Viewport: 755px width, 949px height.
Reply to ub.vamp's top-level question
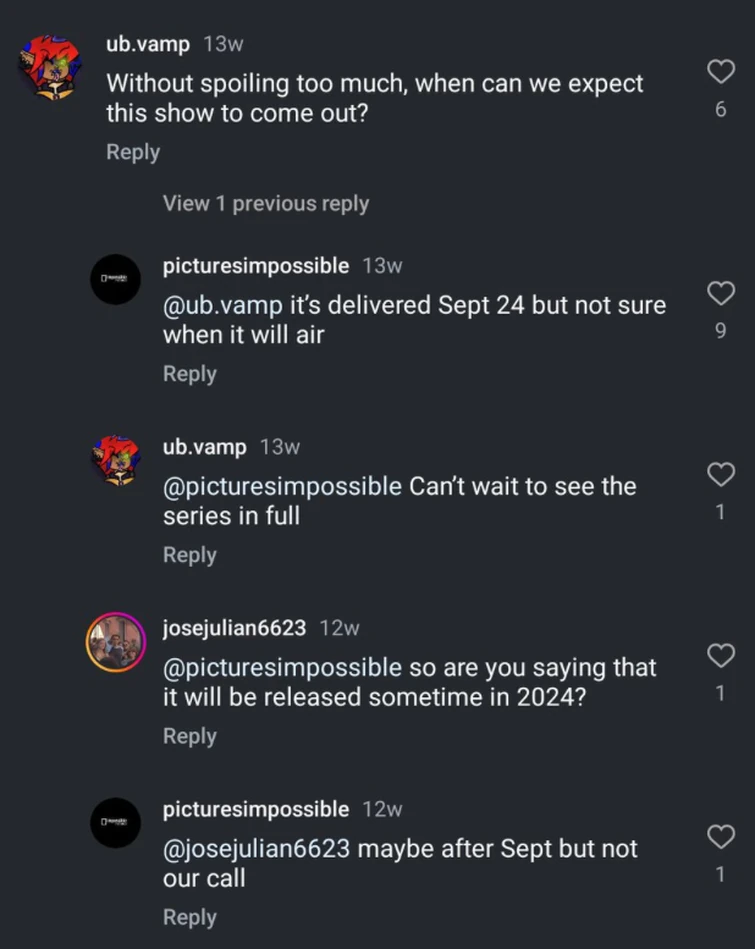(133, 152)
